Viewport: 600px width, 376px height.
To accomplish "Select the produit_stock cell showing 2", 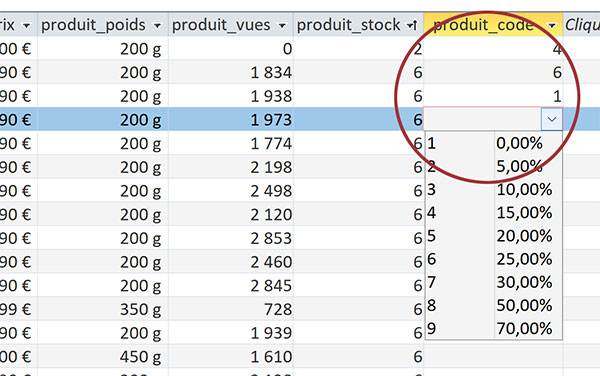I will pyautogui.click(x=359, y=49).
